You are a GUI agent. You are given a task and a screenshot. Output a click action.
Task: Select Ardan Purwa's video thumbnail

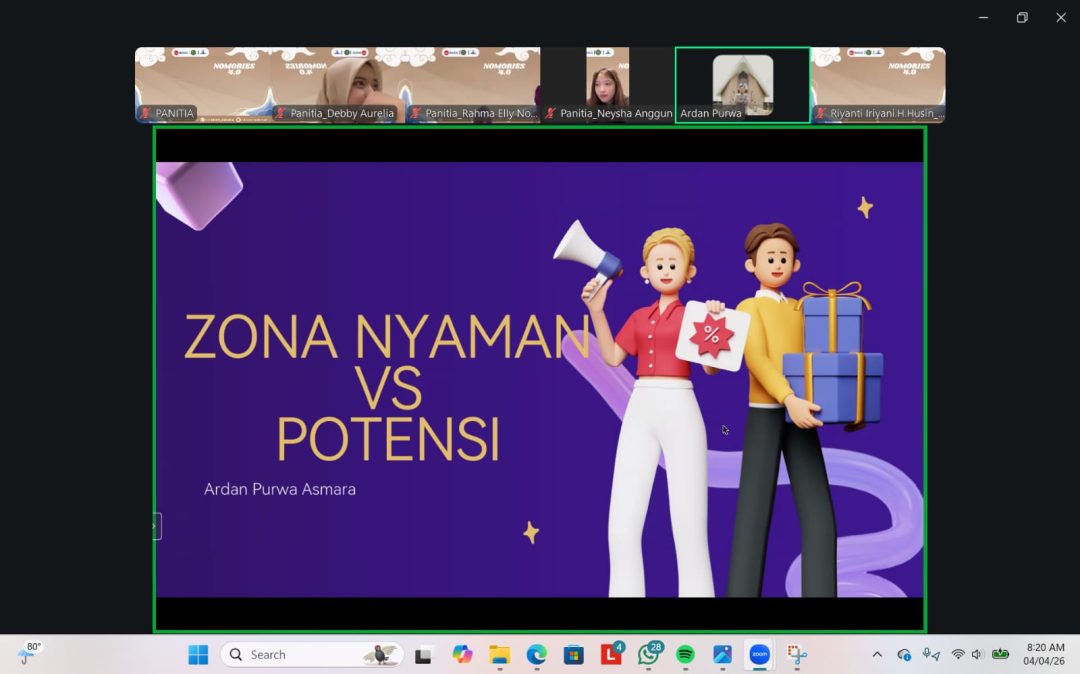click(742, 84)
